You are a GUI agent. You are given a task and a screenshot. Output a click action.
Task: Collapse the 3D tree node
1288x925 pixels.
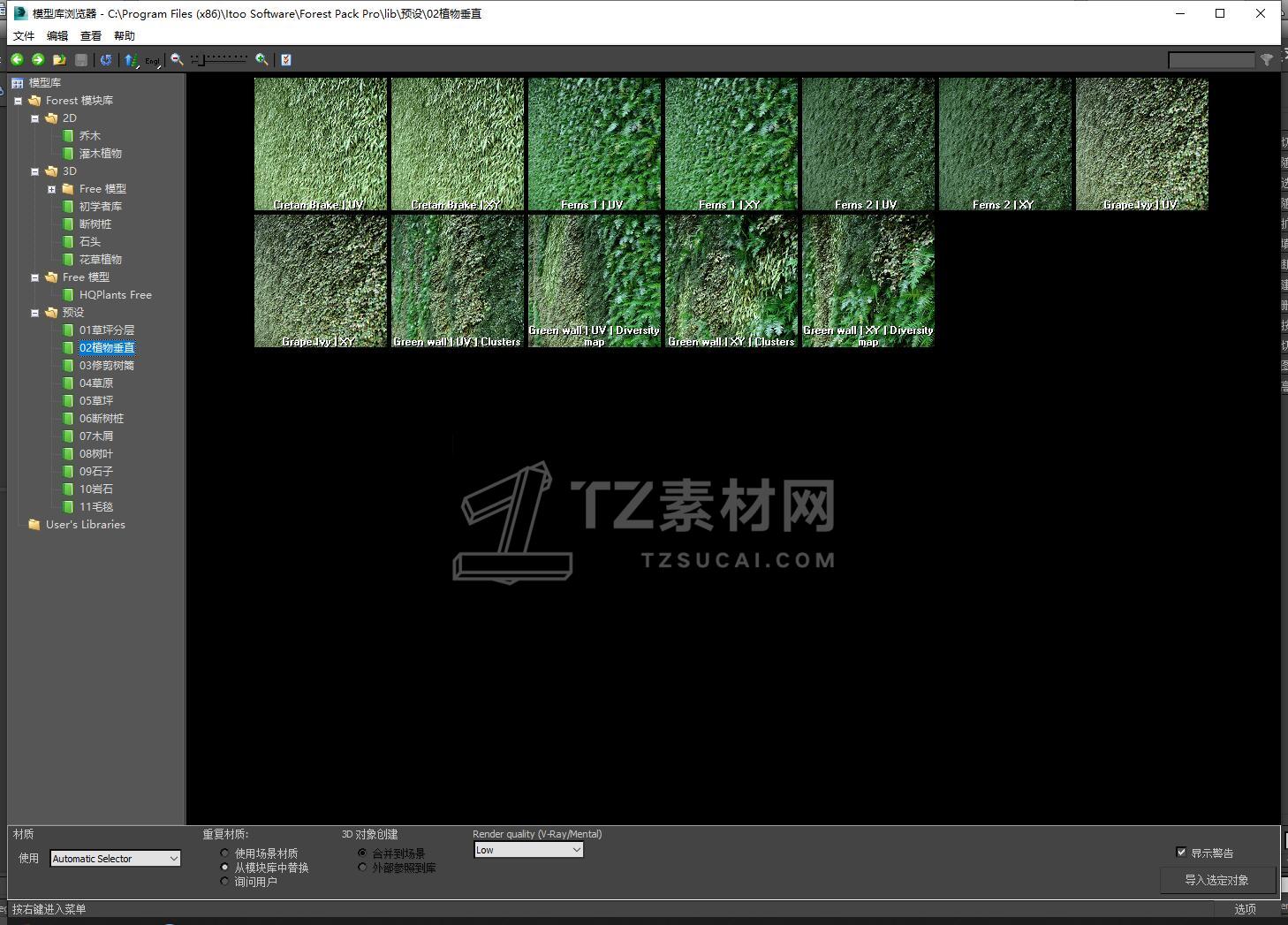(34, 171)
